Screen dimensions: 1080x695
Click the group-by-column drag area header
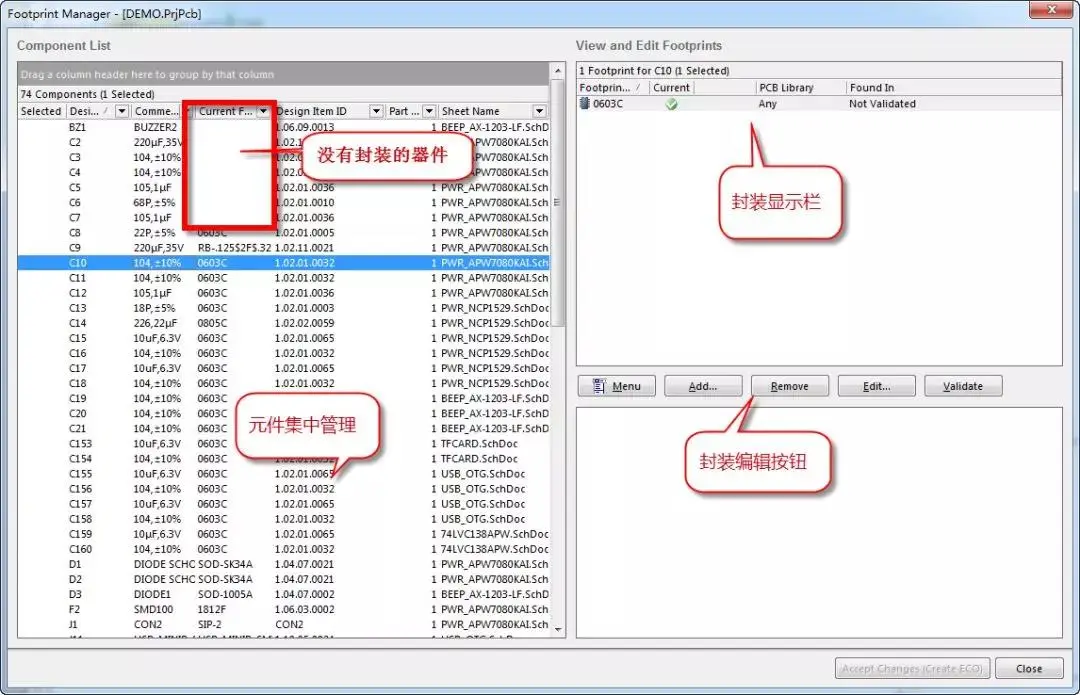(x=284, y=74)
